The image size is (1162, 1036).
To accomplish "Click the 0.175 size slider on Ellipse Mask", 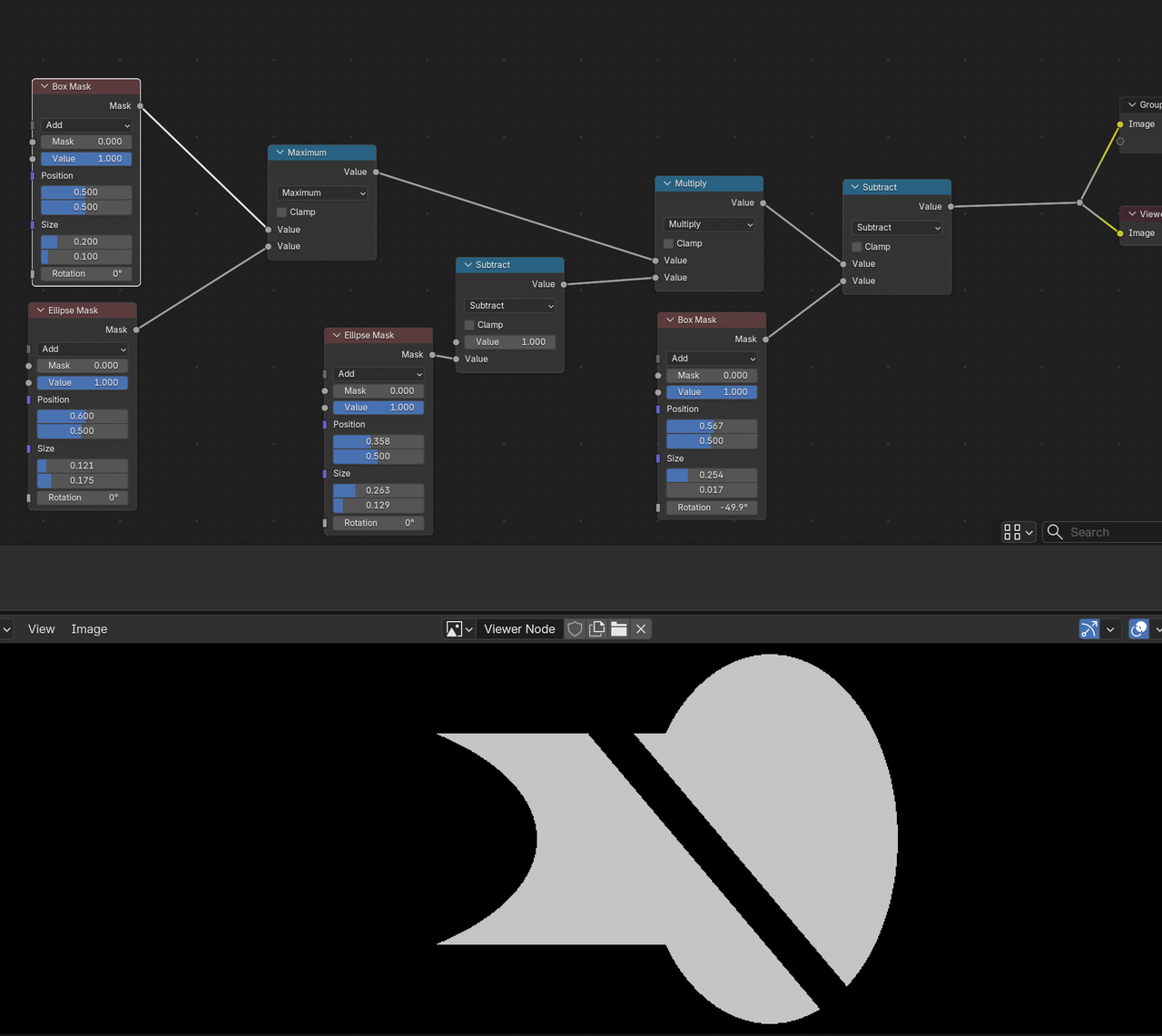I will coord(83,480).
